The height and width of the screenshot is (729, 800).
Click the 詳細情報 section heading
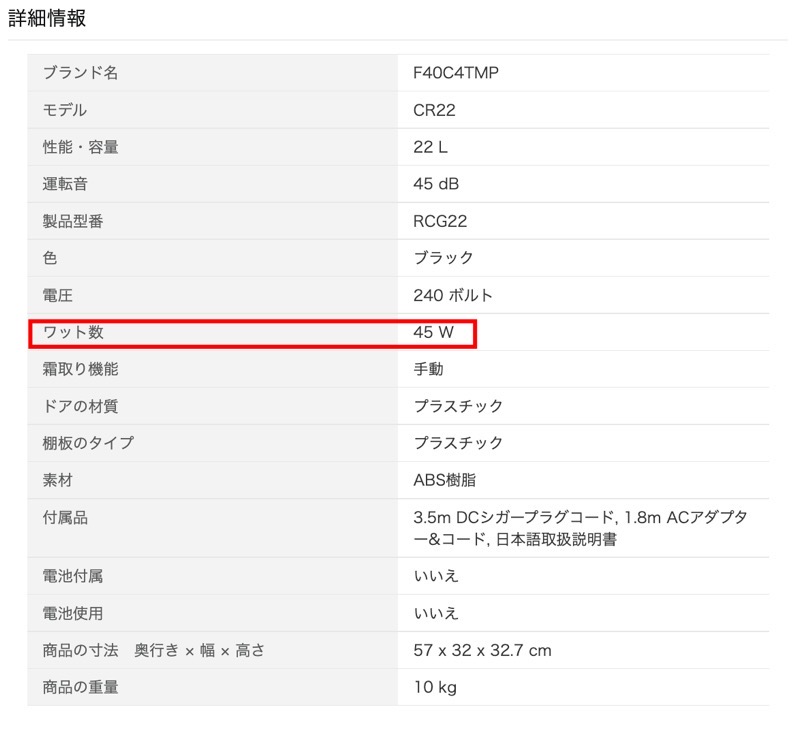click(48, 18)
